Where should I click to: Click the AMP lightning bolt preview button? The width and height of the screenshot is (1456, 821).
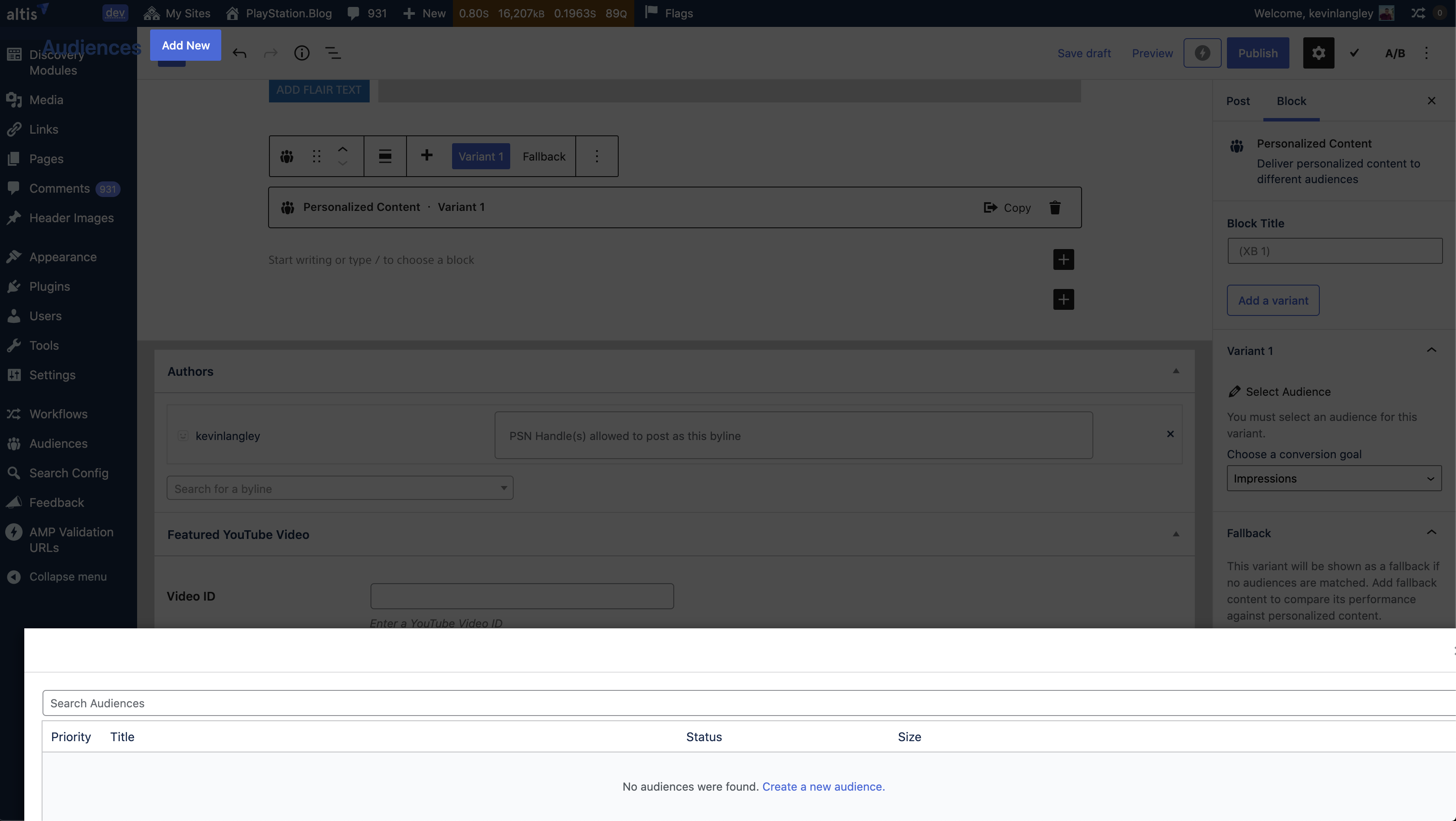pyautogui.click(x=1202, y=53)
